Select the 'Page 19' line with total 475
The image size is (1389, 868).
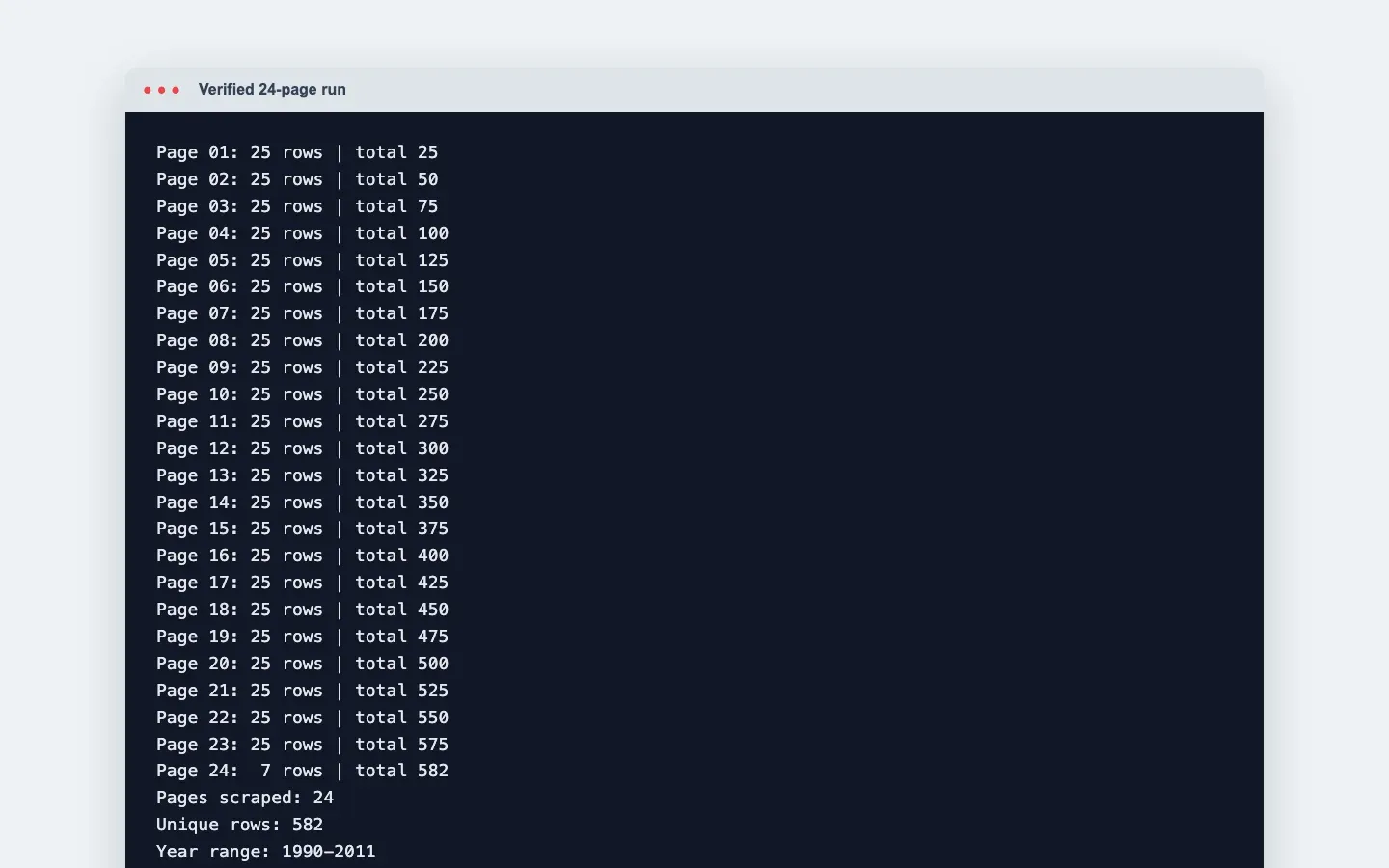[x=303, y=637]
